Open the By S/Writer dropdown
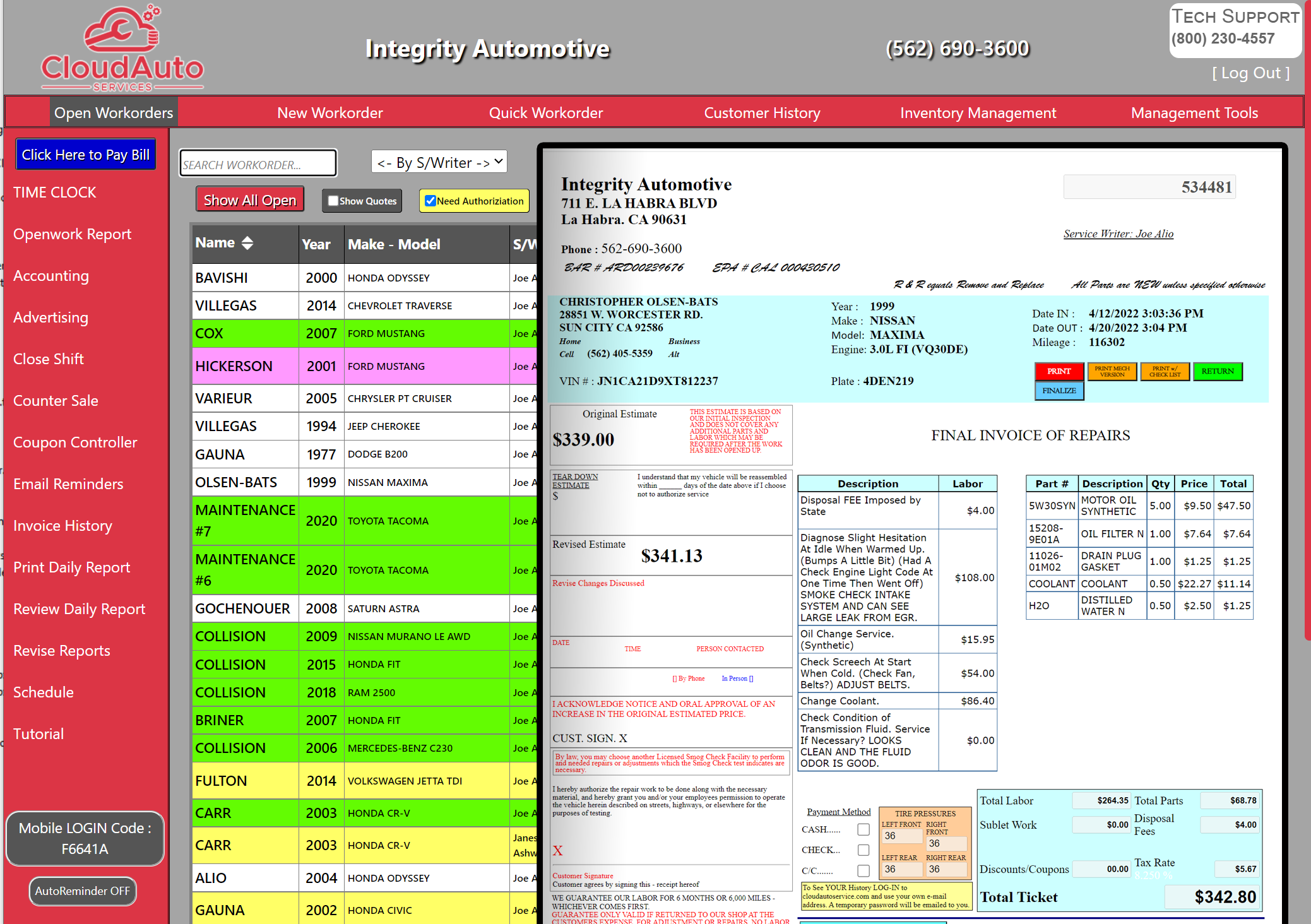1311x924 pixels. pos(439,162)
